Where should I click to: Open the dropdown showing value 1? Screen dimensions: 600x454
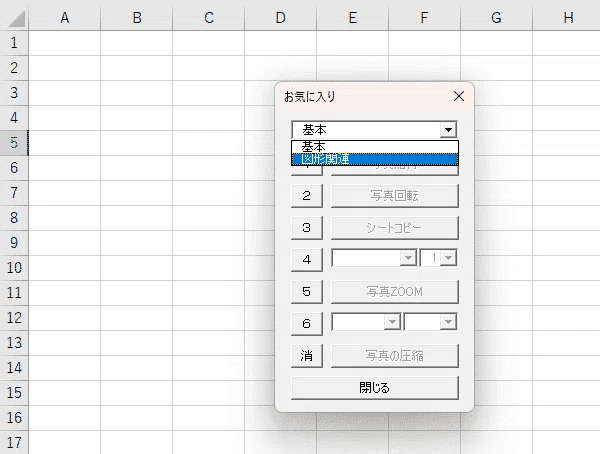coord(448,258)
